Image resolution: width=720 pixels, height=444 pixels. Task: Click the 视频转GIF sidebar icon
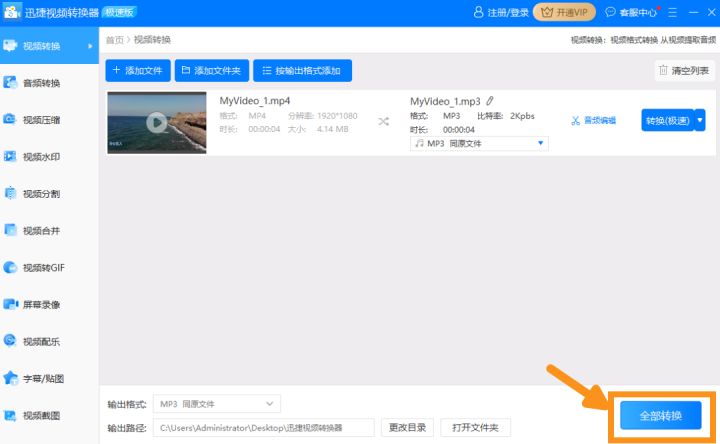pyautogui.click(x=10, y=267)
